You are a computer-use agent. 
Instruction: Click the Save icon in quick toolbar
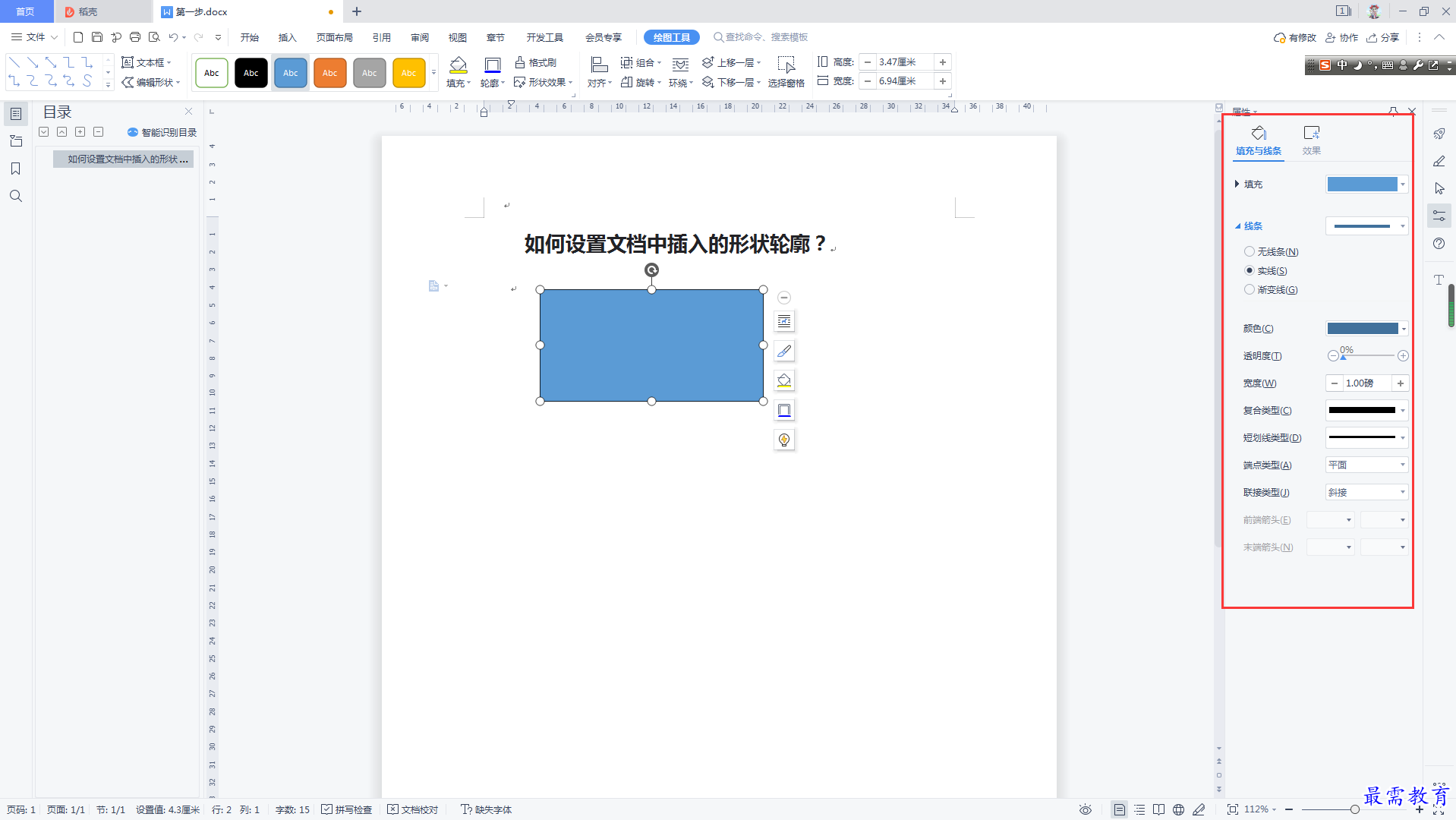(x=97, y=37)
